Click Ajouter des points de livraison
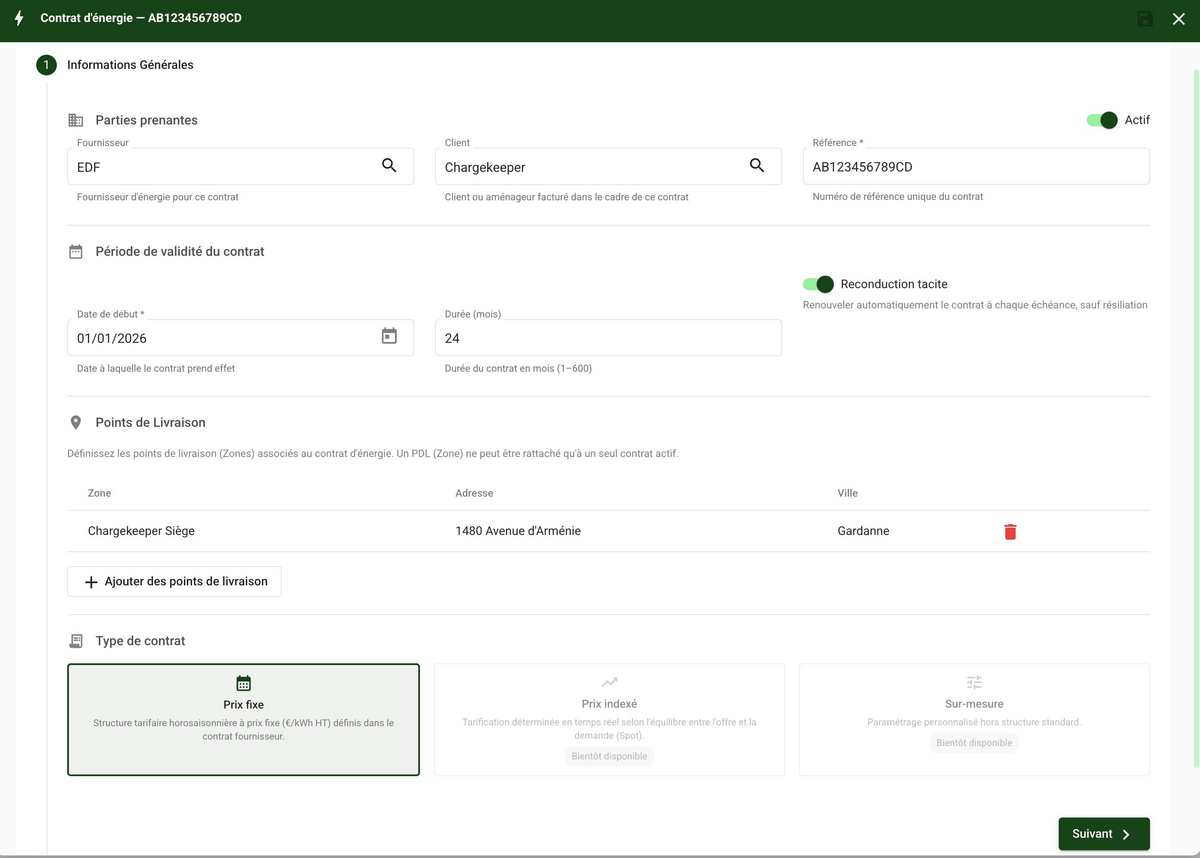Screen dimensions: 1200x858 point(174,581)
